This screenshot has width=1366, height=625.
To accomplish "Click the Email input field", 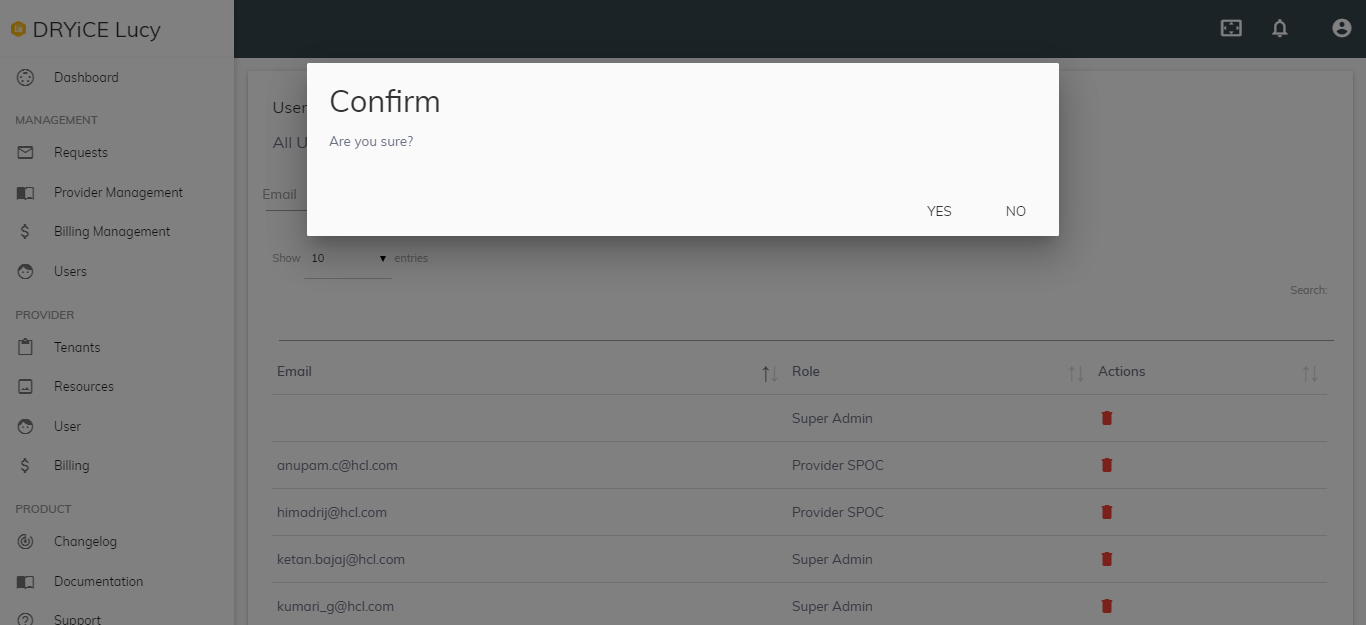I will (x=284, y=195).
